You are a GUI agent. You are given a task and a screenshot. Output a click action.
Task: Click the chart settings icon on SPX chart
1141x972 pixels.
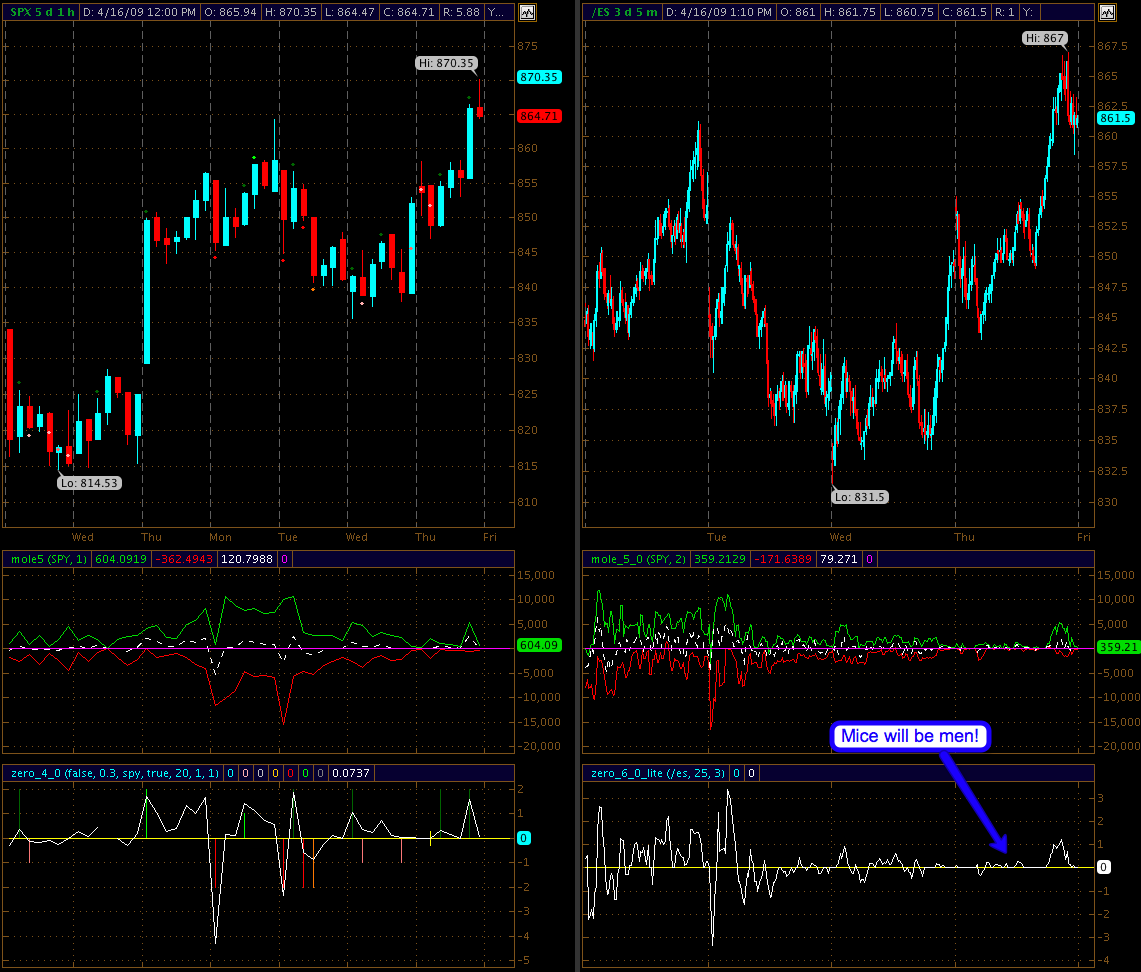[527, 13]
